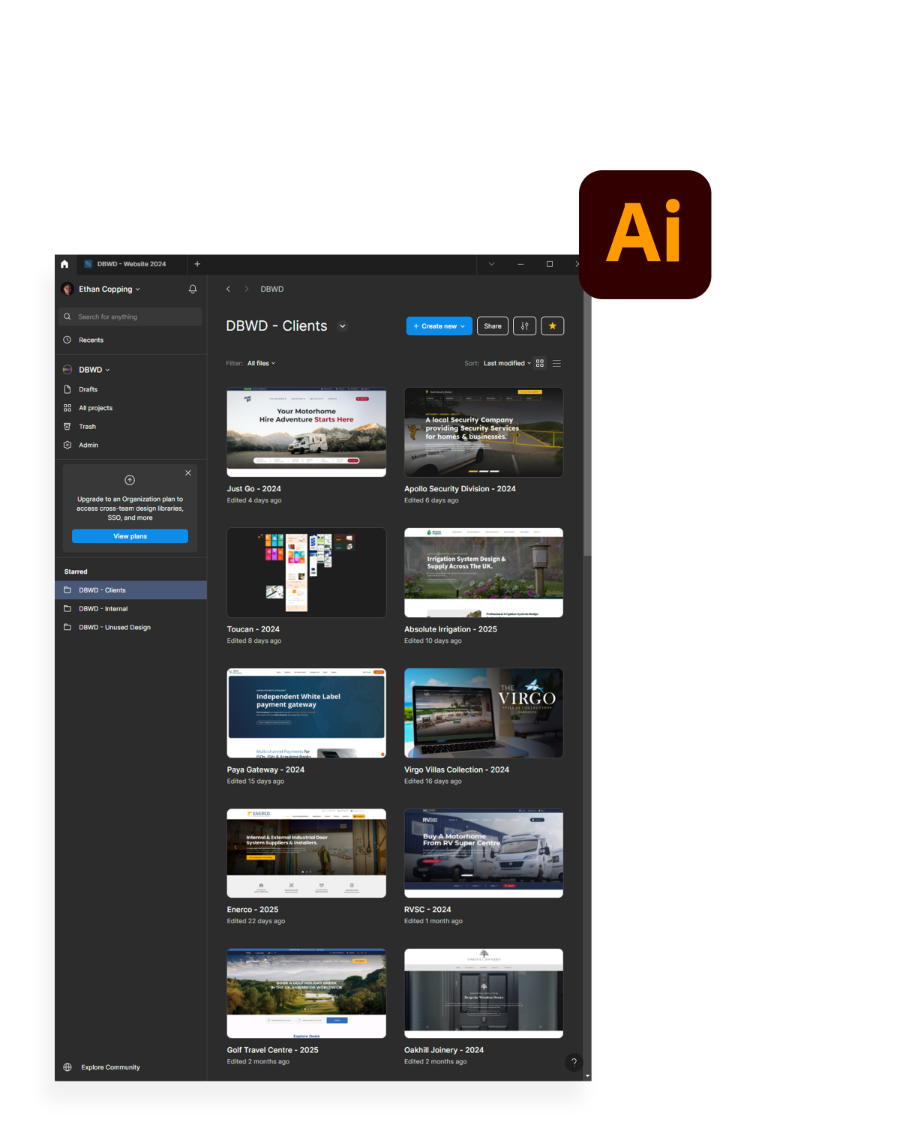This screenshot has width=900, height=1140.
Task: Select starred DBWD - Unused Design project
Action: click(x=131, y=627)
